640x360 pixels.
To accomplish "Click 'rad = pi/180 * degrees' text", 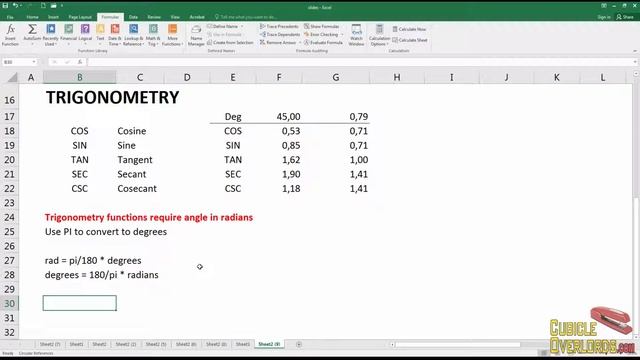I will click(93, 260).
